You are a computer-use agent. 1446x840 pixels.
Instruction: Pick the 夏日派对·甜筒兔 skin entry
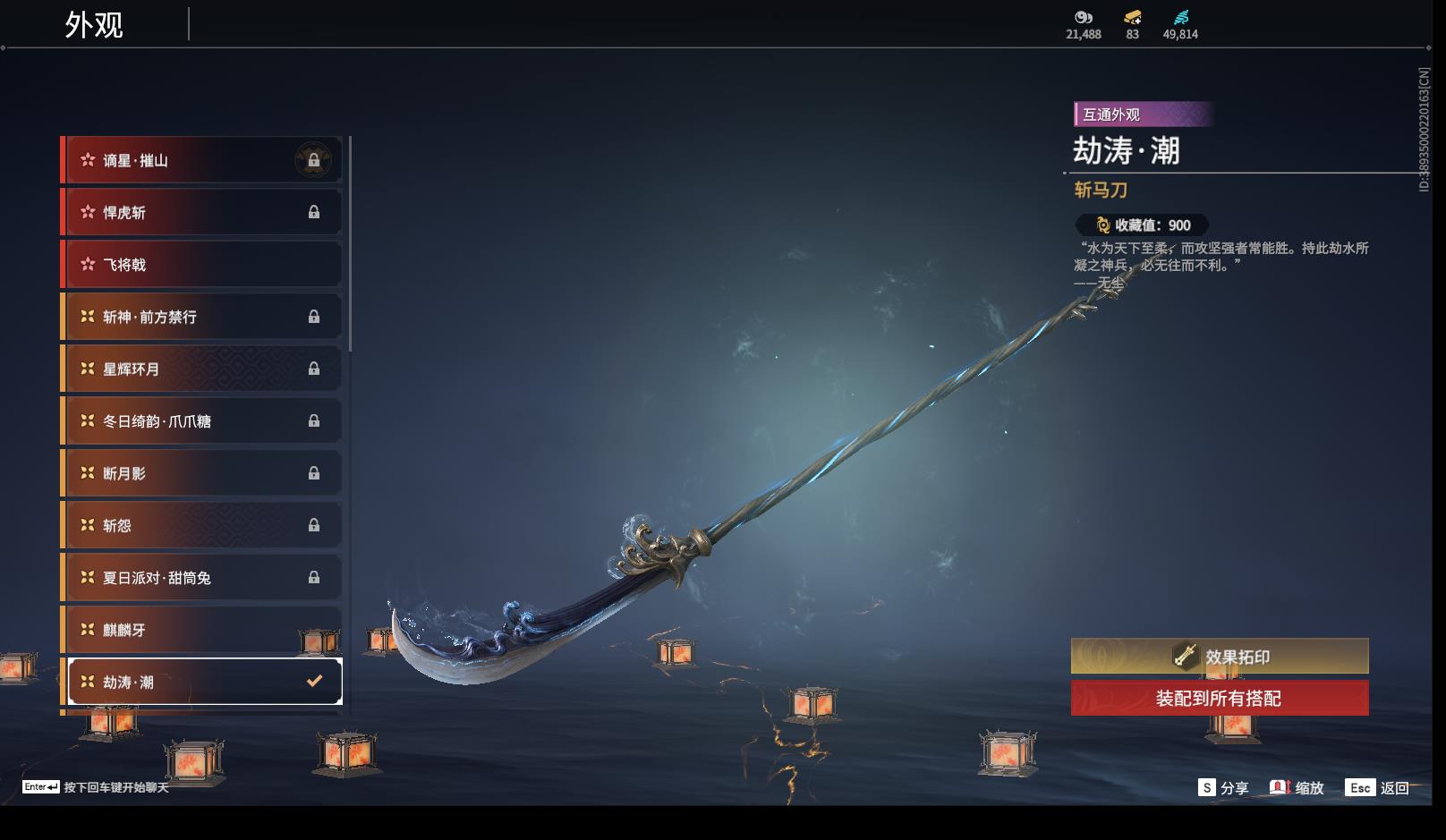(201, 577)
